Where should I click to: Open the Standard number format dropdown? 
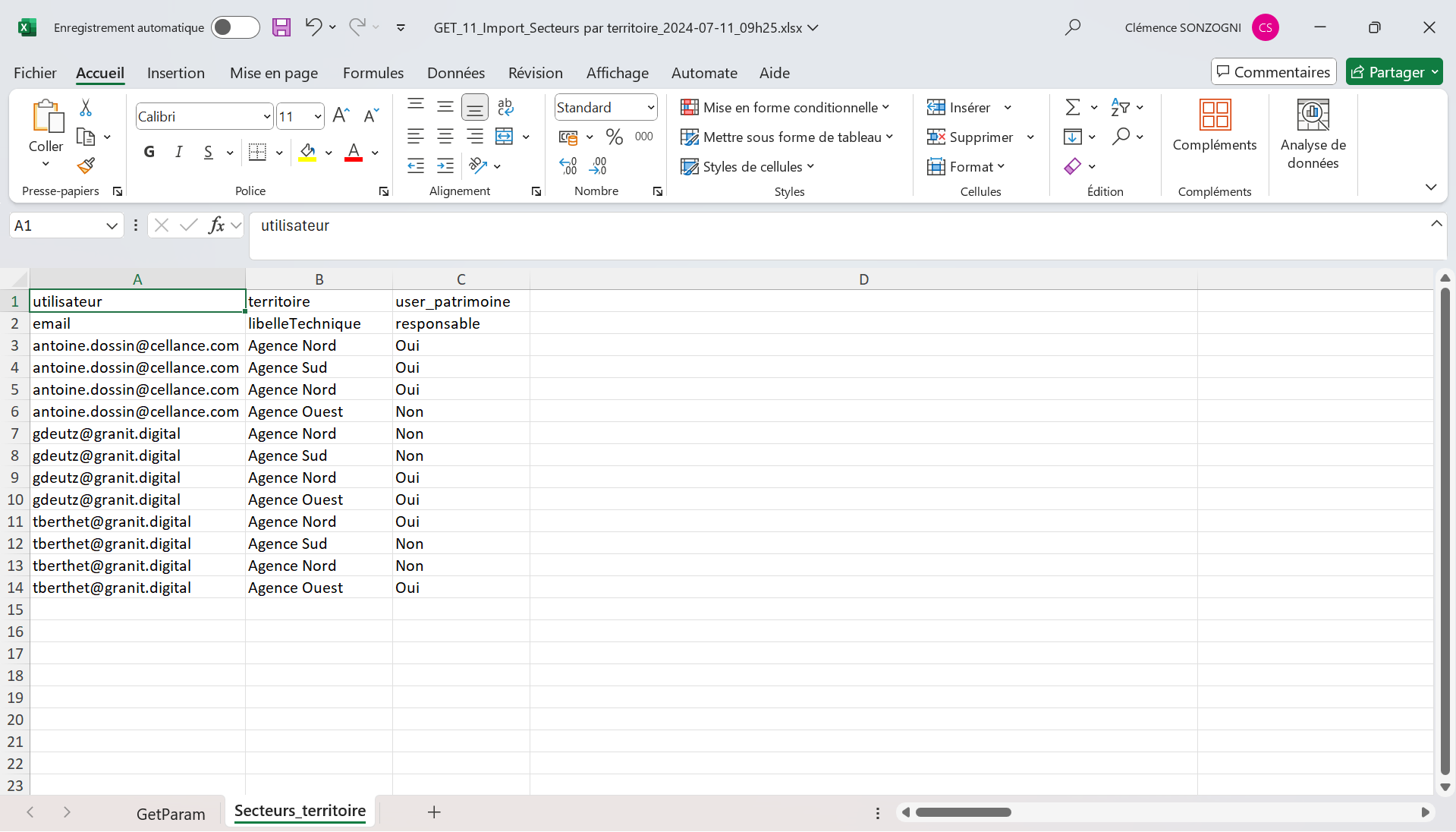(650, 108)
